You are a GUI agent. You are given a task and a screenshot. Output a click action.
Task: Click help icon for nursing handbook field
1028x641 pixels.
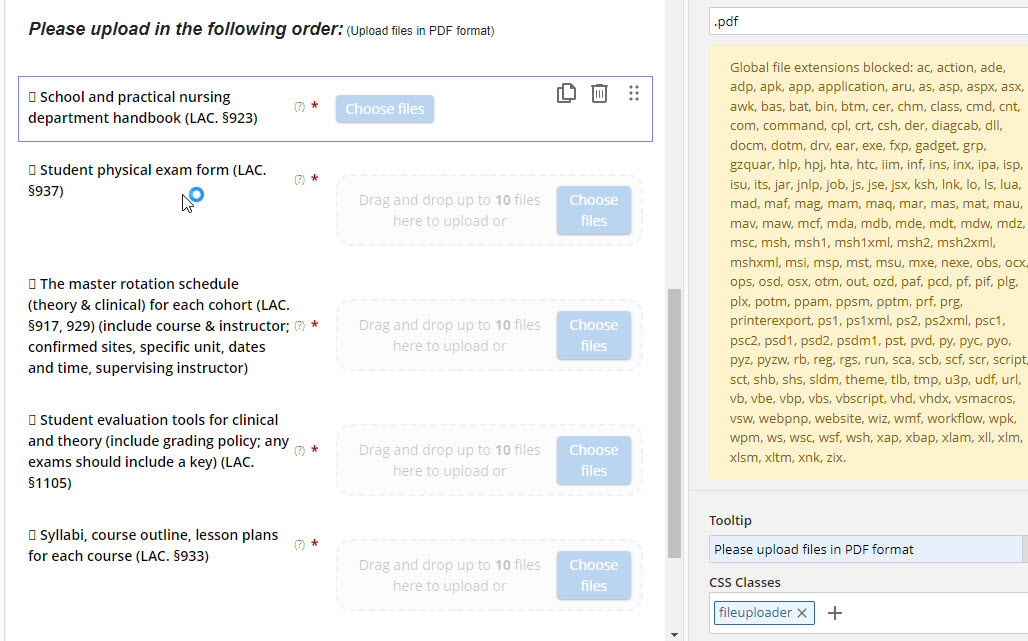tap(299, 106)
